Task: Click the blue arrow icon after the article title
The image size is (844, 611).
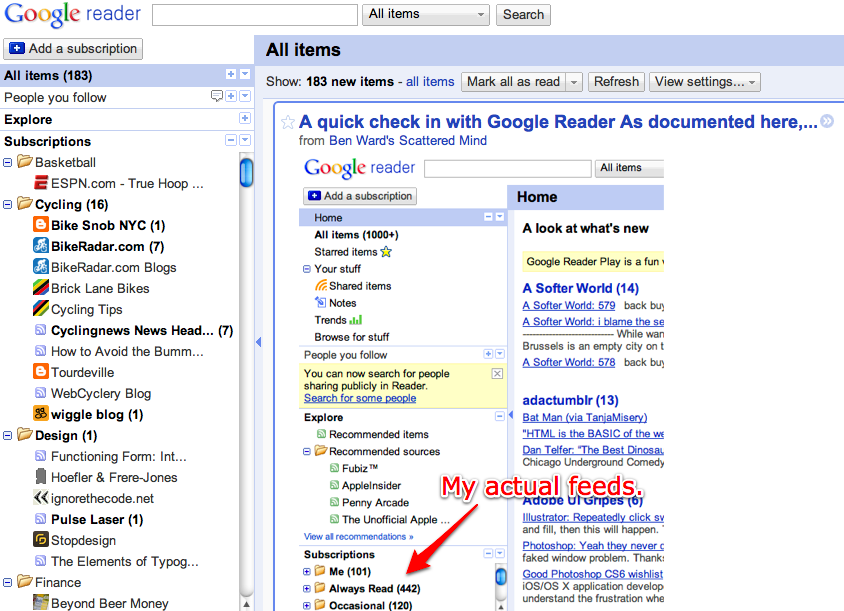Action: (827, 122)
